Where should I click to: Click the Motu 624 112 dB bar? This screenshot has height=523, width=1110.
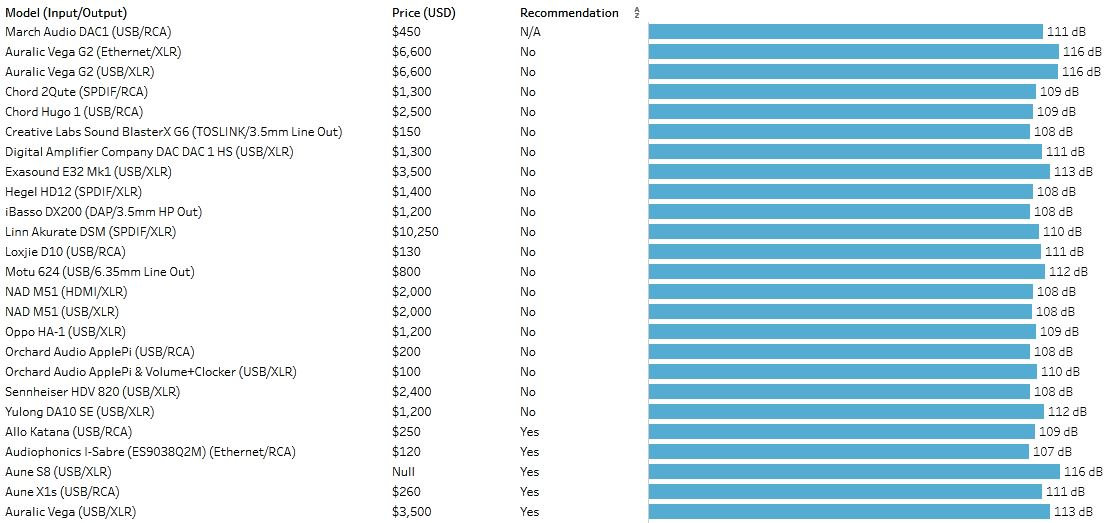click(846, 272)
